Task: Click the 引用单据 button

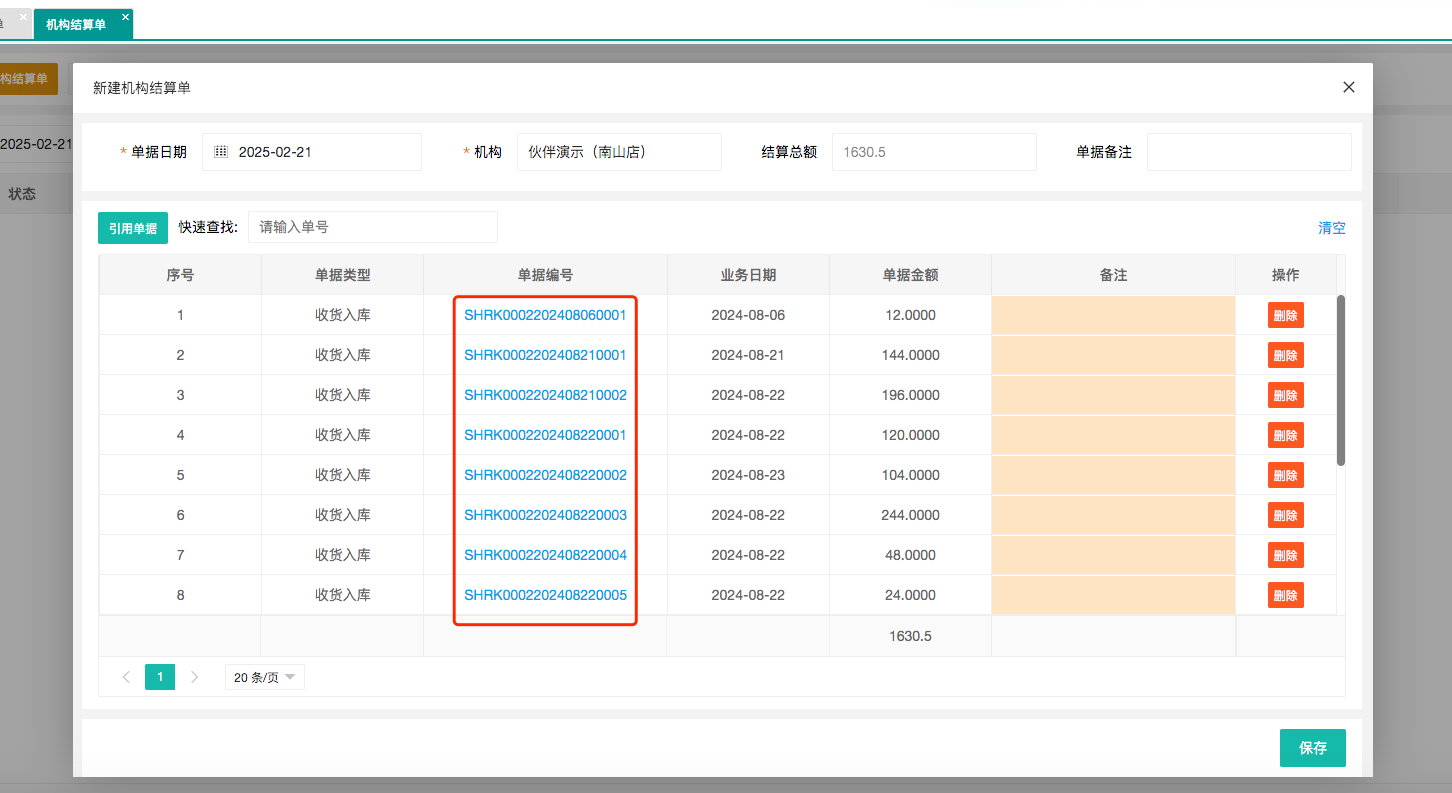Action: coord(133,228)
